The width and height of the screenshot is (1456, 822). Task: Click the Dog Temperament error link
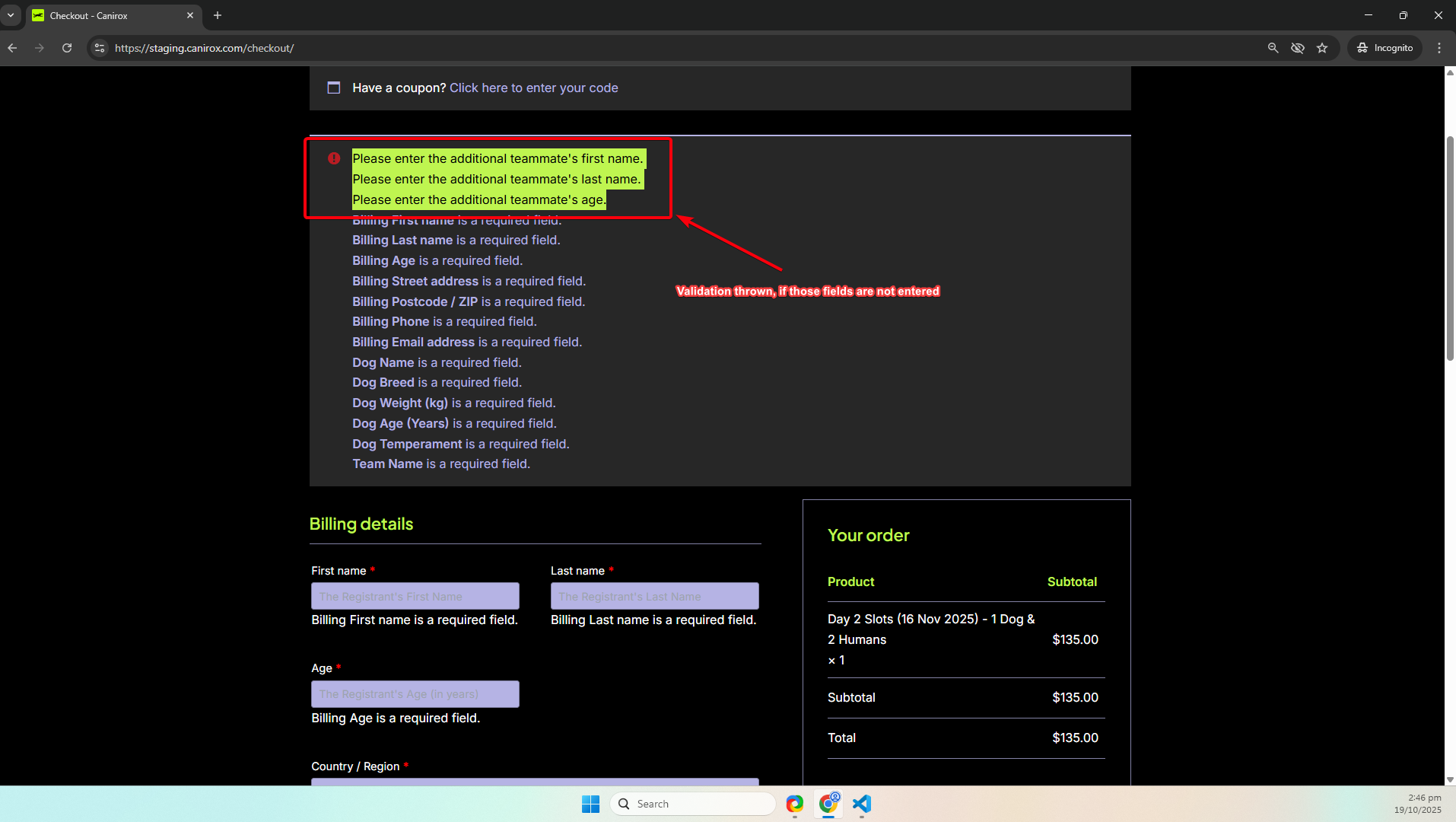(x=407, y=444)
